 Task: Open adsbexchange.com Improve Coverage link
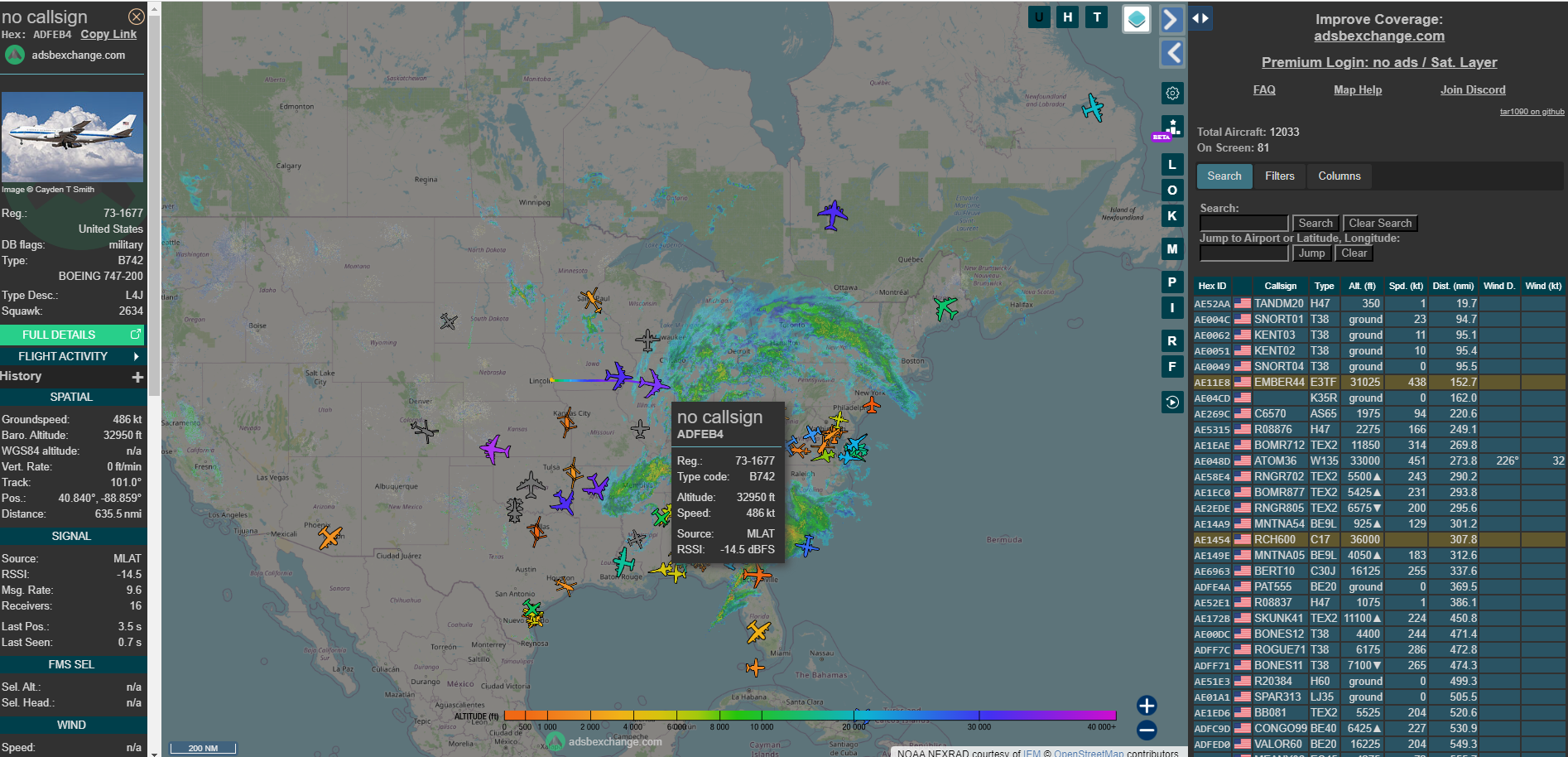pyautogui.click(x=1379, y=36)
